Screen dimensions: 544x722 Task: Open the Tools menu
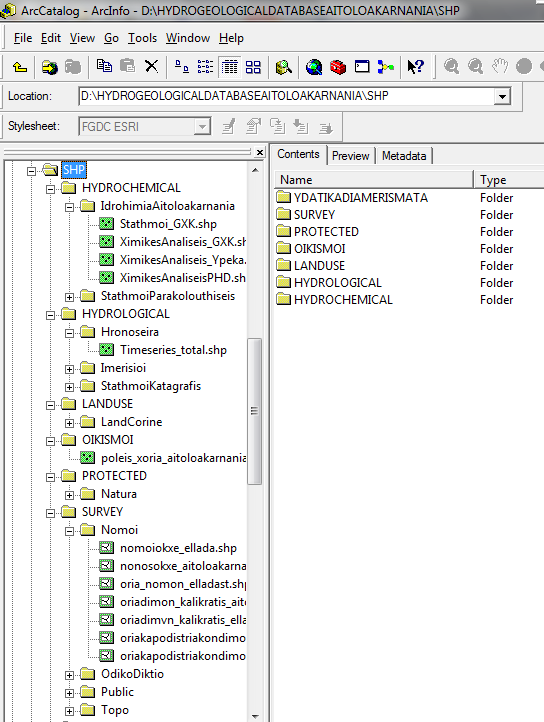coord(142,38)
